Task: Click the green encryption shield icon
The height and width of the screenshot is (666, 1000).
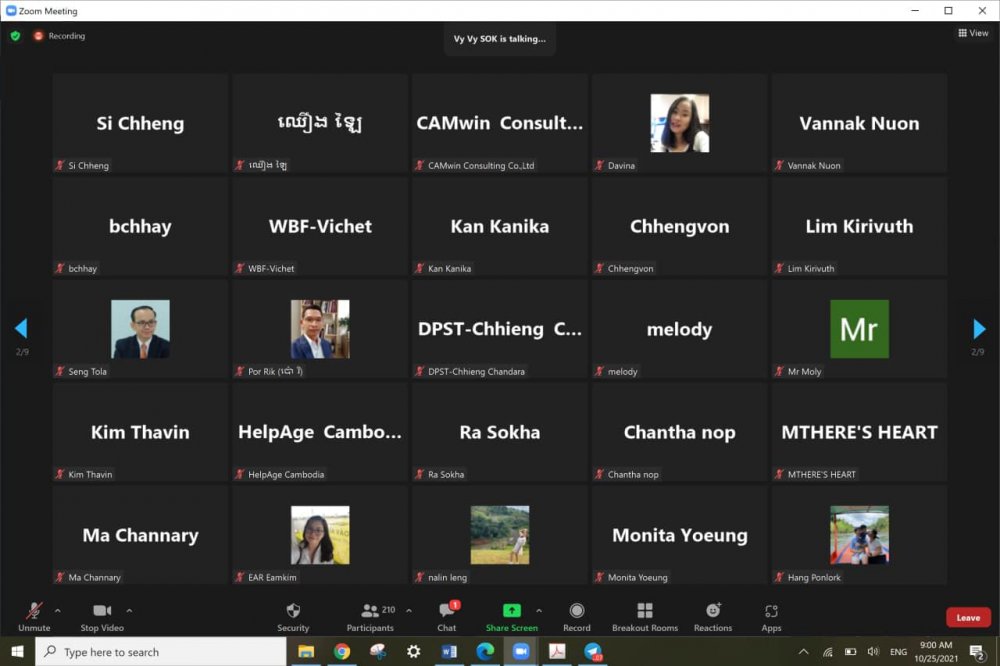Action: coord(15,36)
